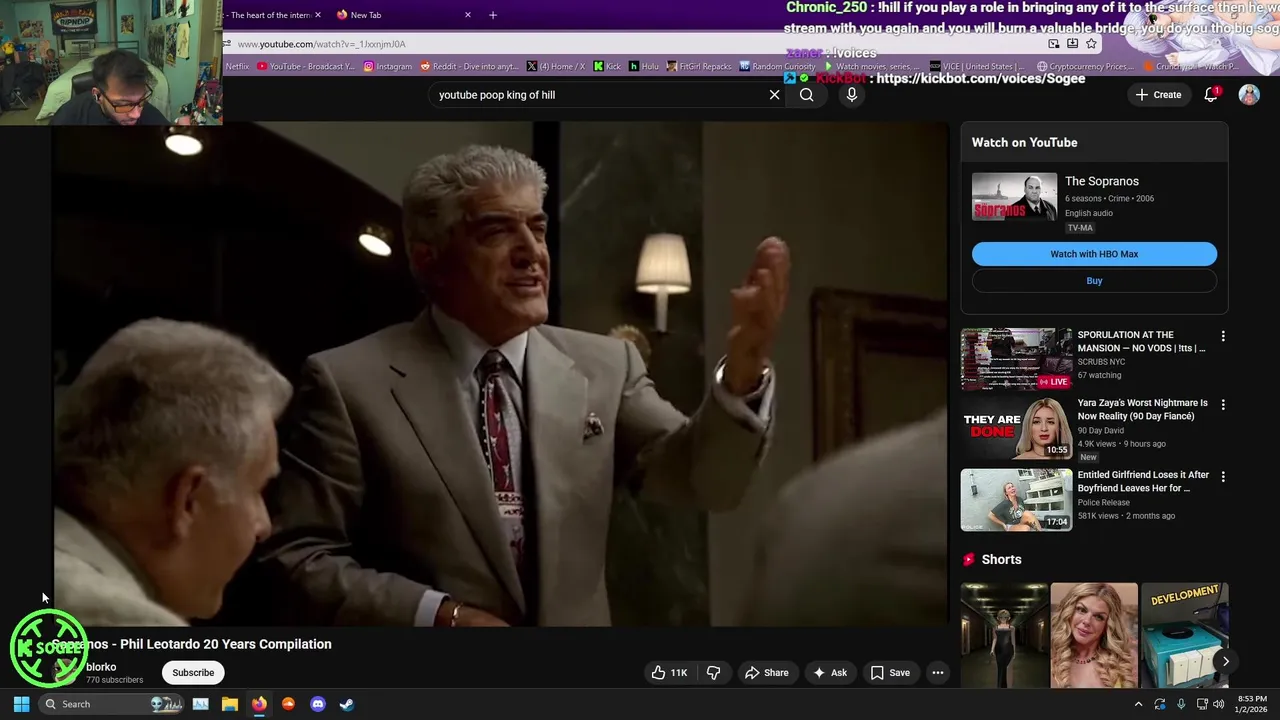Open options for Entitled Girlfriend video
This screenshot has width=1280, height=720.
coord(1222,477)
